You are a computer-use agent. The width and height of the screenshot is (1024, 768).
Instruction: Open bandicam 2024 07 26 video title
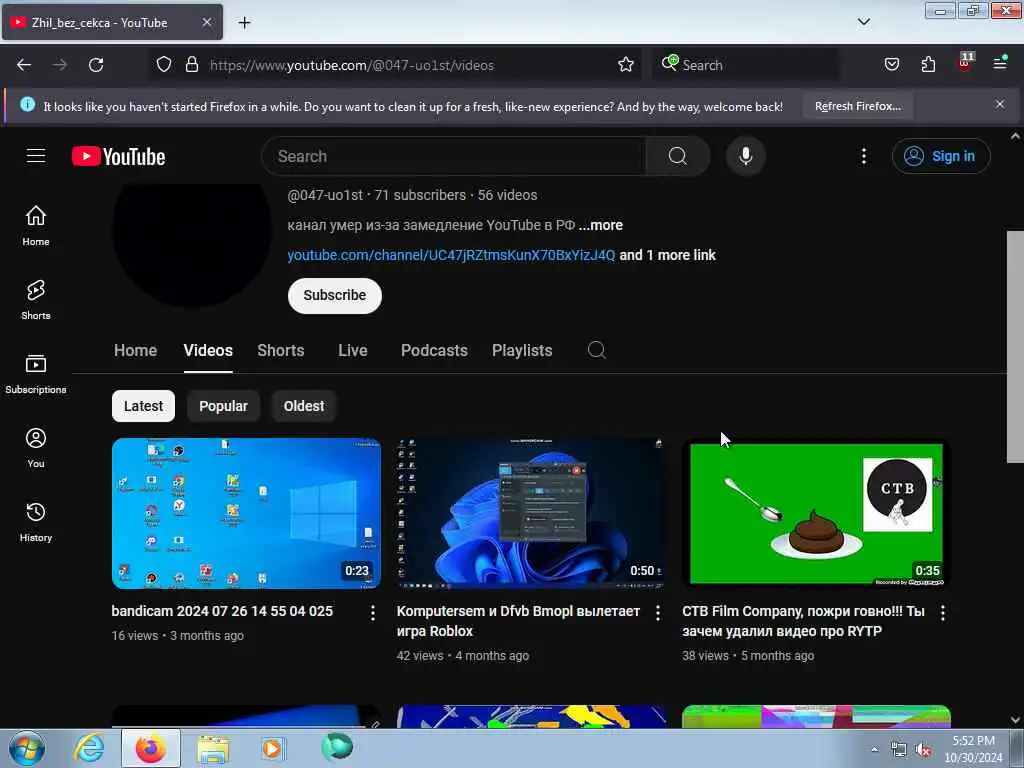tap(222, 611)
